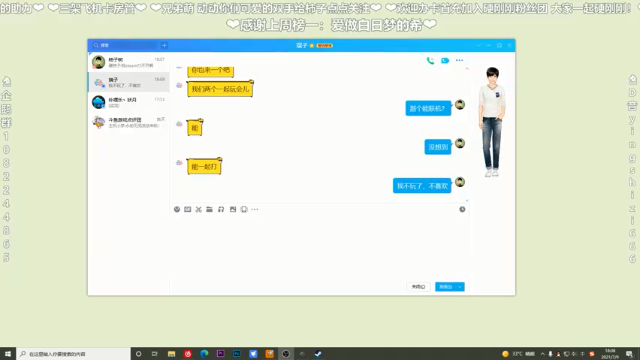Viewport: 640px width, 360px height.
Task: Open the Douyu game group conversation
Action: (x=129, y=122)
